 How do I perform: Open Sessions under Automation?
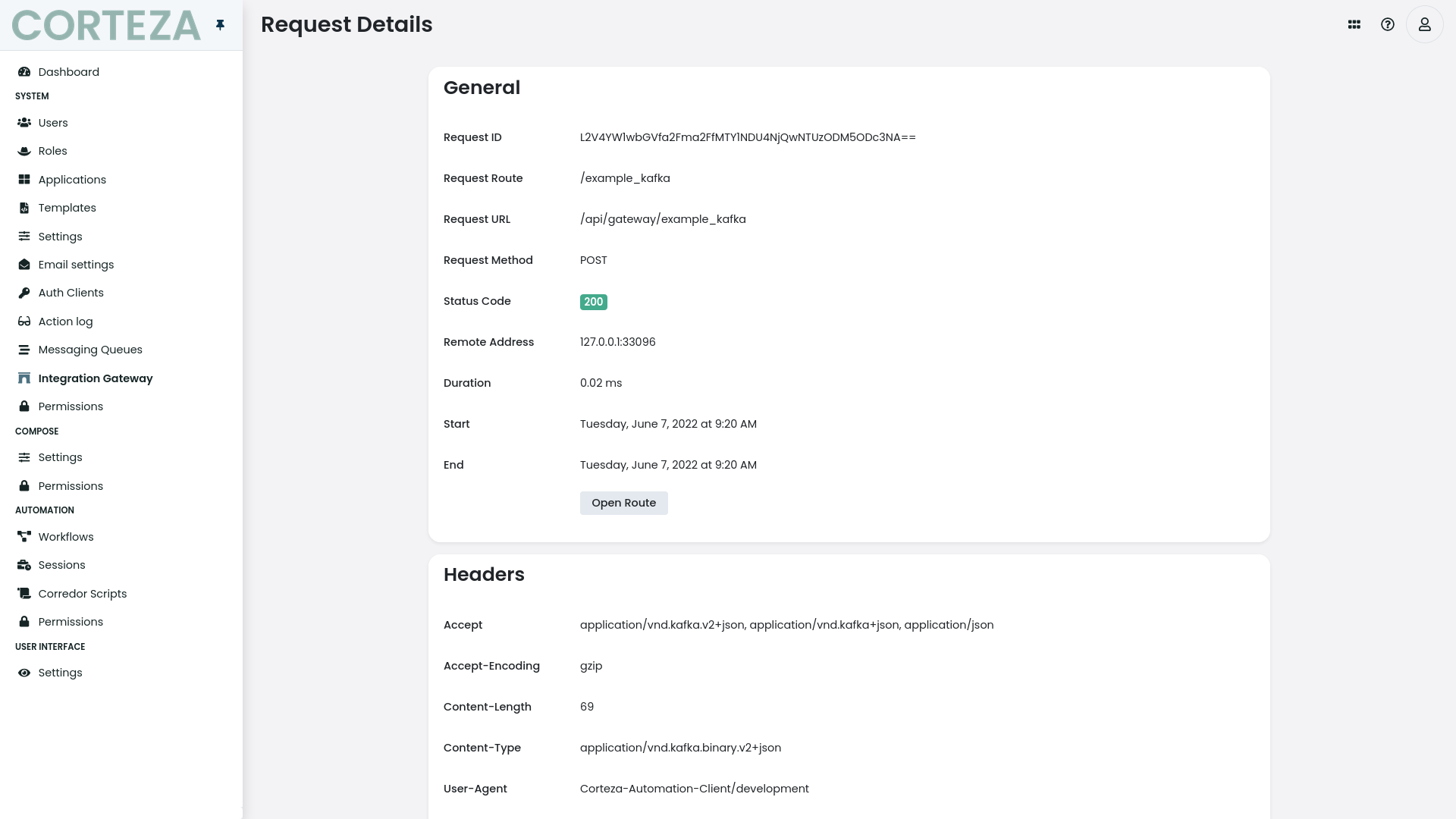(x=62, y=565)
